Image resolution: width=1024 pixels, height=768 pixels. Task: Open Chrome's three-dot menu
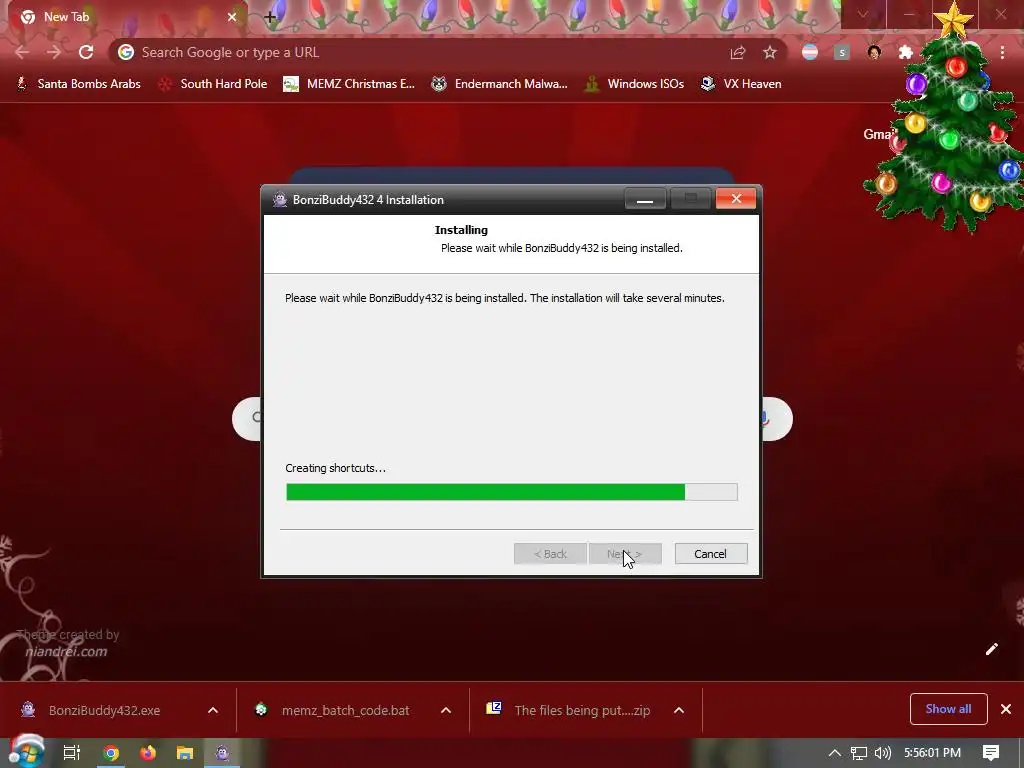(x=1002, y=52)
